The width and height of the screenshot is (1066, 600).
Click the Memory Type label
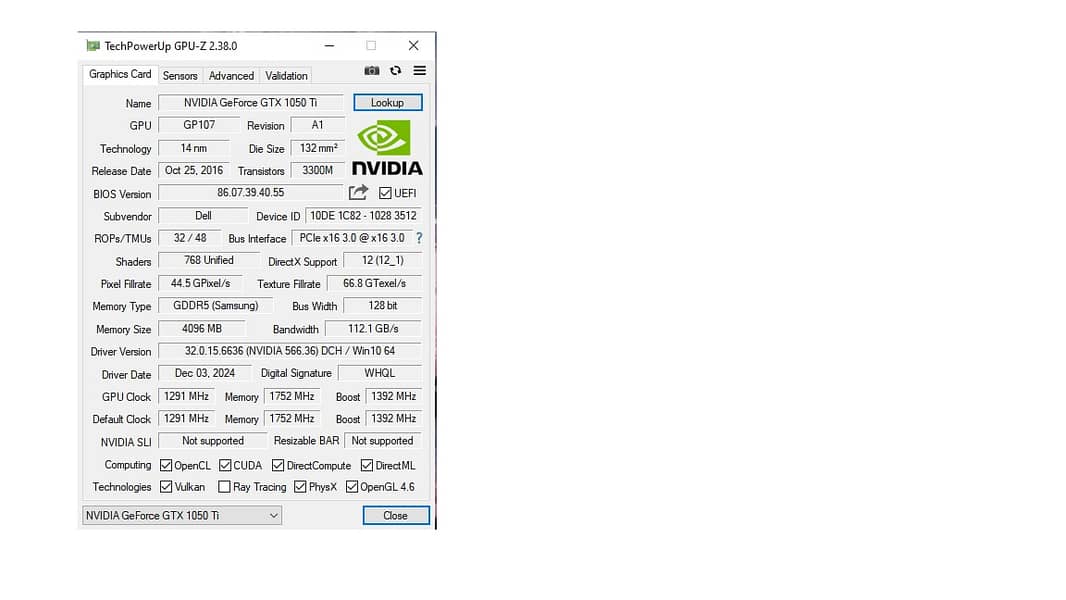tap(122, 306)
